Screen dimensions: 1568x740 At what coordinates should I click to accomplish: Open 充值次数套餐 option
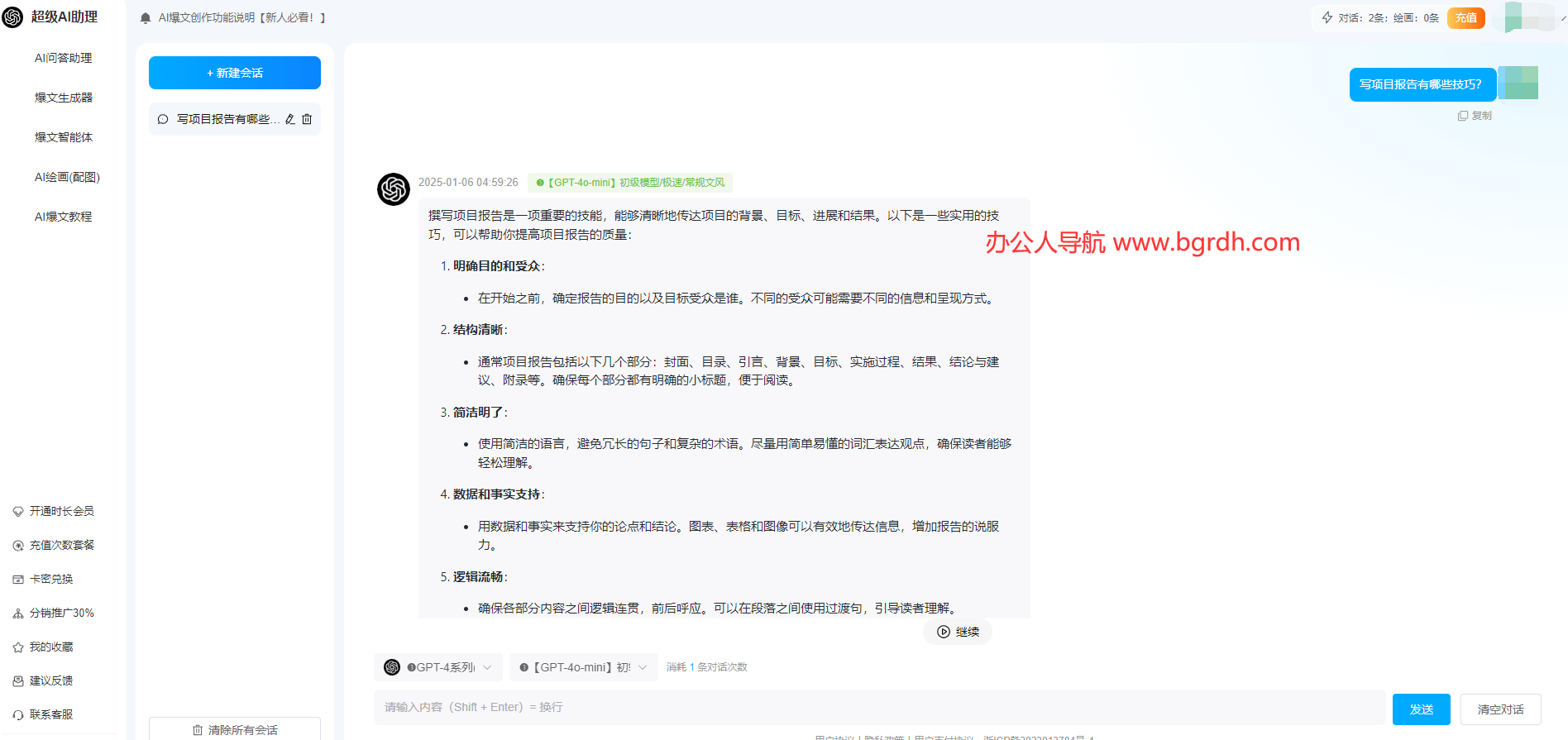54,545
